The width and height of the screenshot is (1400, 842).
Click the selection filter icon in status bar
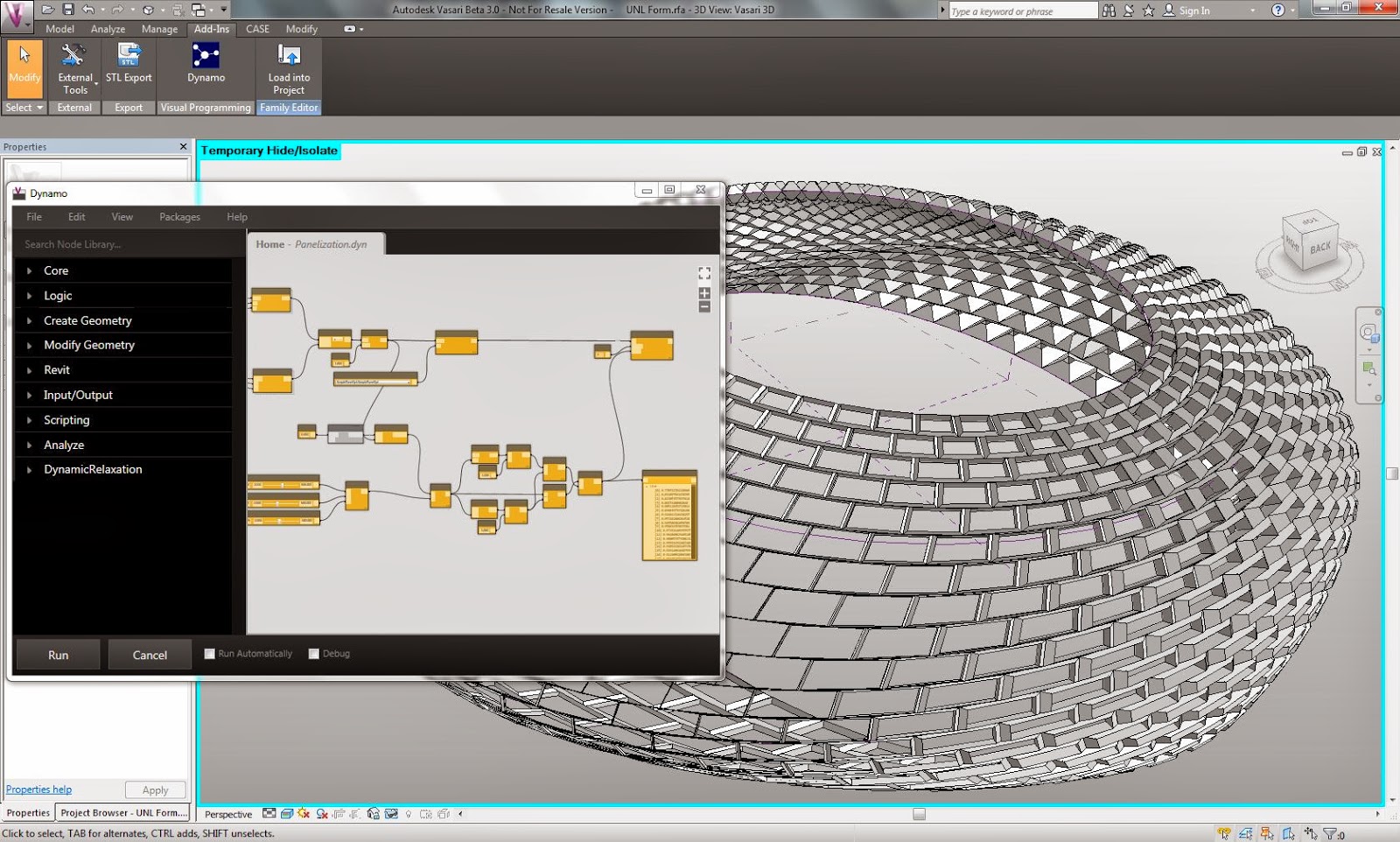tap(1331, 833)
